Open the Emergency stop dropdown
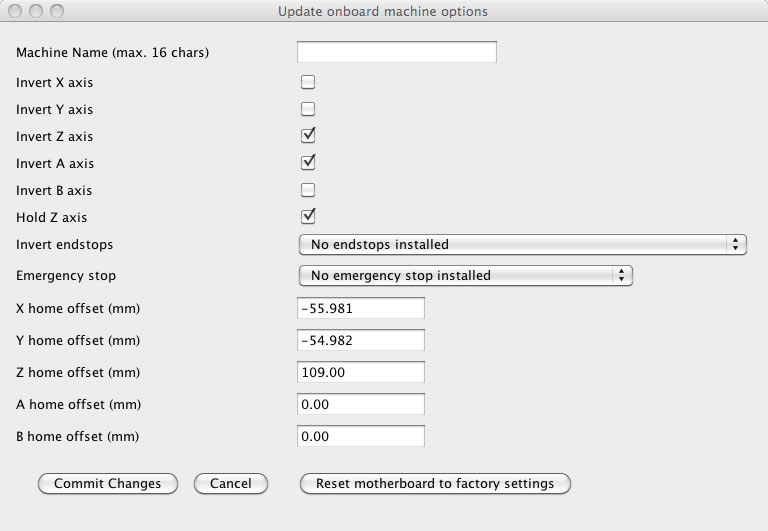 coord(466,275)
